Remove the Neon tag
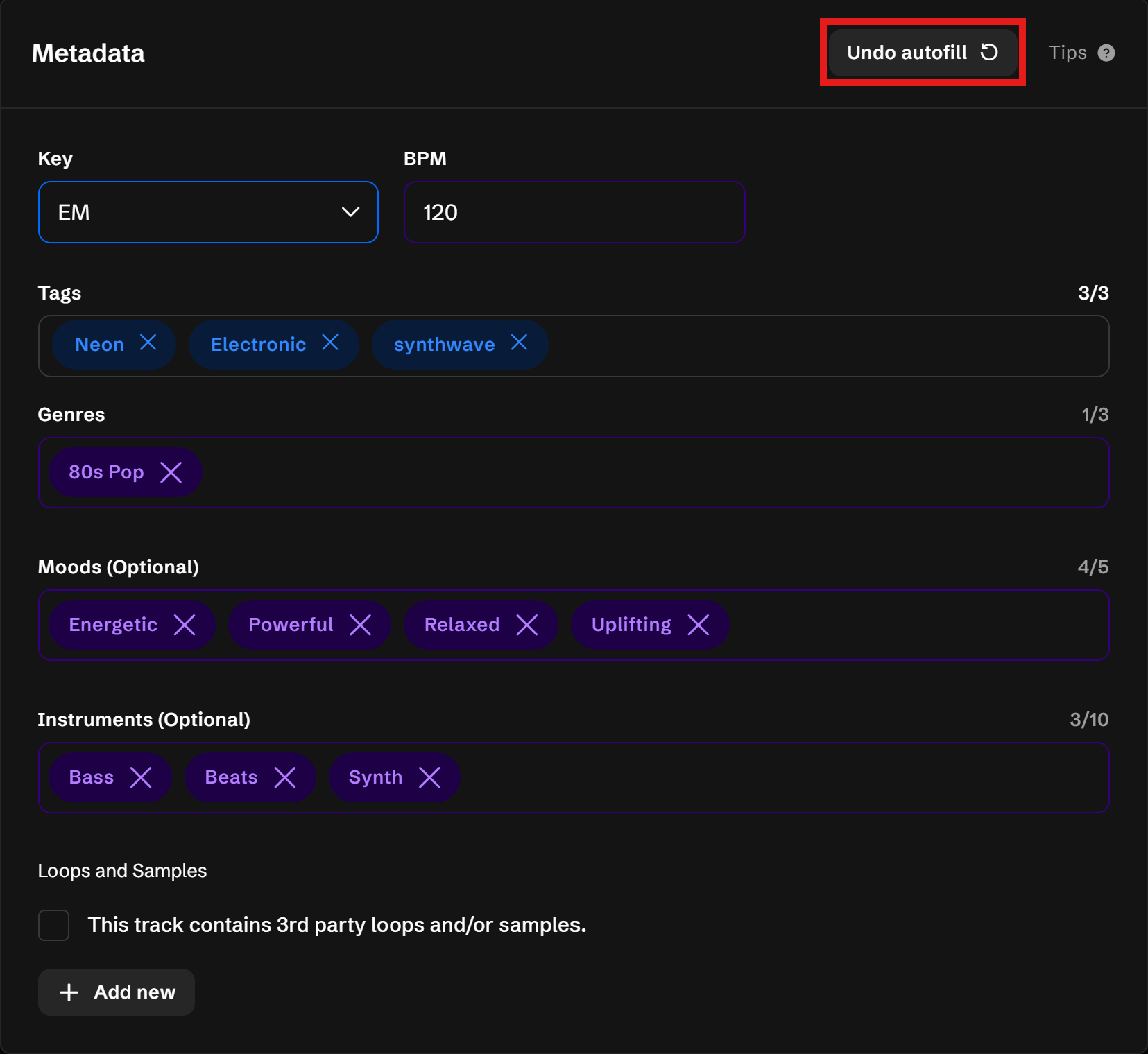The image size is (1148, 1054). [148, 343]
